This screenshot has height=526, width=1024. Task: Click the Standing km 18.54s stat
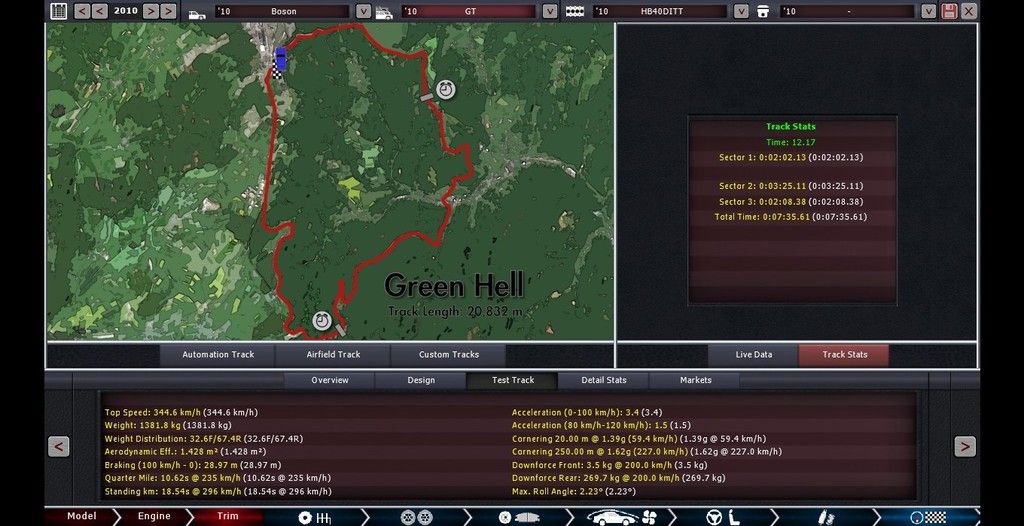pyautogui.click(x=217, y=491)
